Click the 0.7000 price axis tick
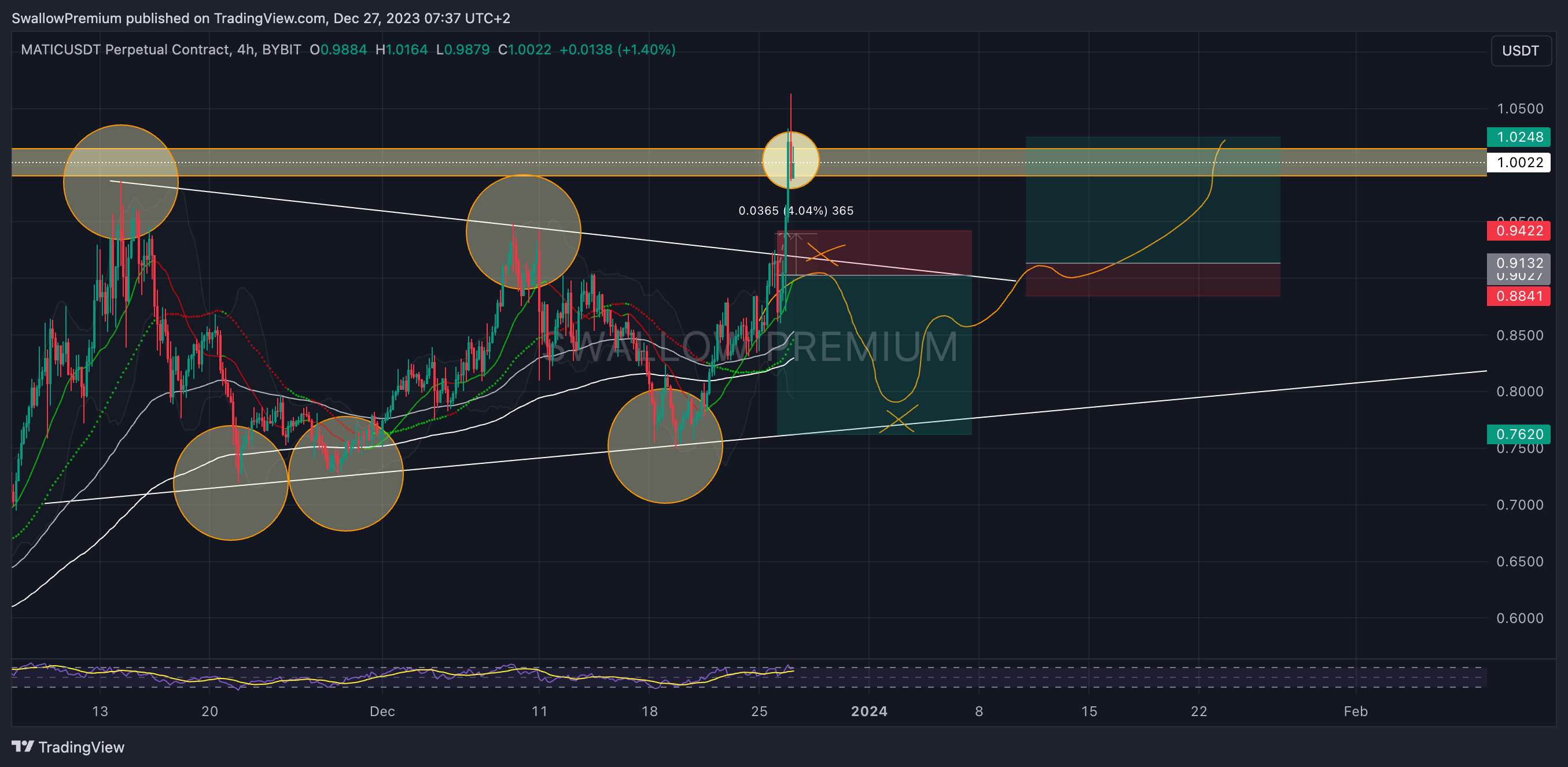1568x767 pixels. (1520, 504)
